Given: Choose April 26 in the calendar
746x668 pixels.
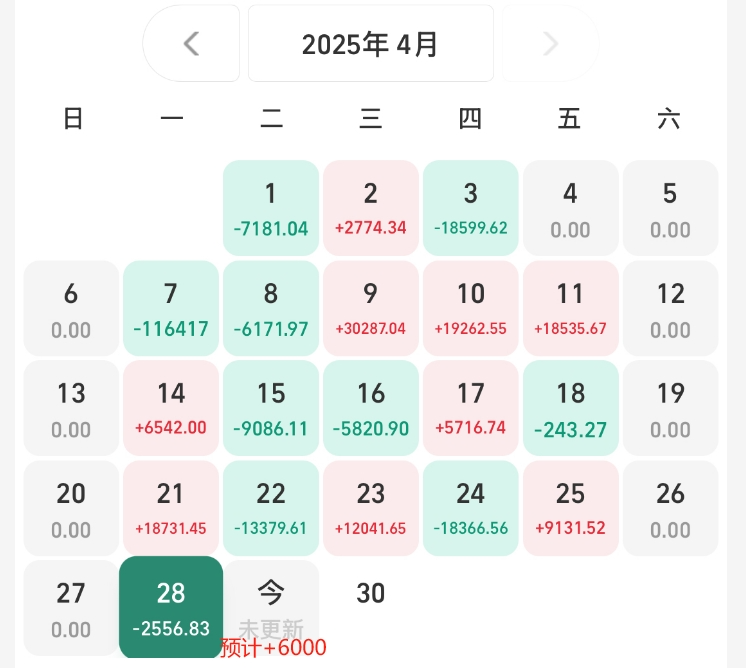Looking at the screenshot, I should click(x=670, y=508).
